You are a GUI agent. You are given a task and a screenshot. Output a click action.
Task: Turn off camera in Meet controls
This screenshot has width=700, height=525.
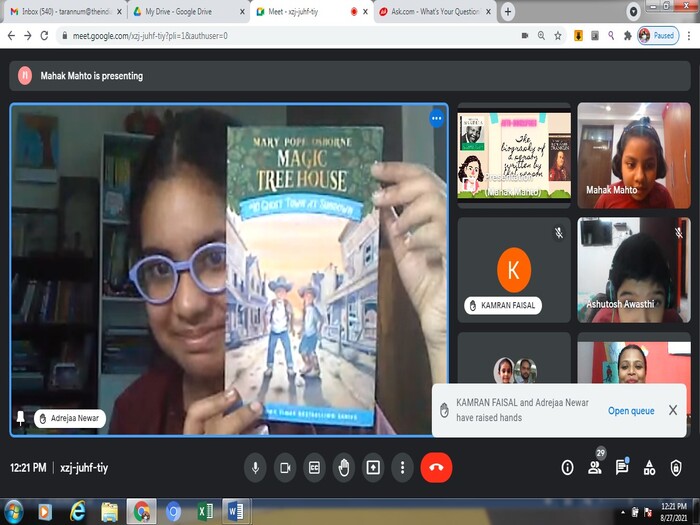pyautogui.click(x=285, y=468)
